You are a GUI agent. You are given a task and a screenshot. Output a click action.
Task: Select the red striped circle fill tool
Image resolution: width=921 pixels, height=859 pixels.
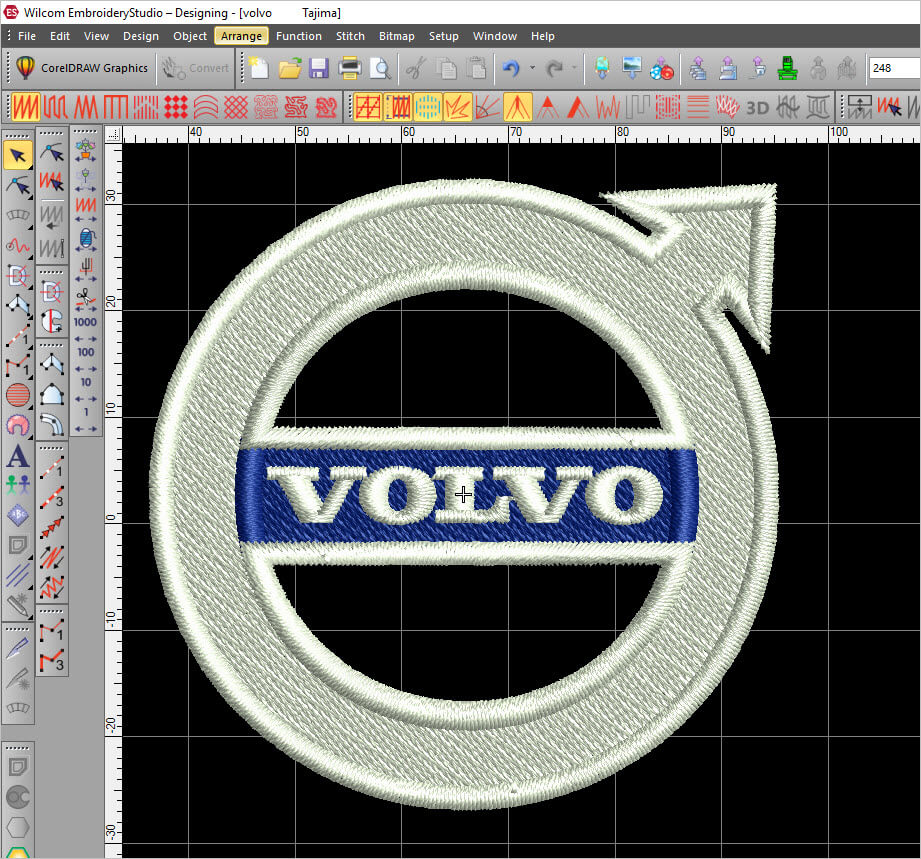tap(18, 394)
